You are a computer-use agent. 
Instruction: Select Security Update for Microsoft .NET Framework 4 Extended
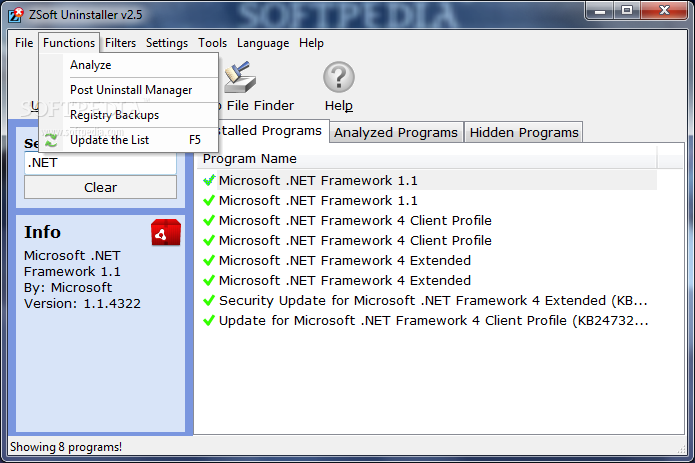coord(429,300)
